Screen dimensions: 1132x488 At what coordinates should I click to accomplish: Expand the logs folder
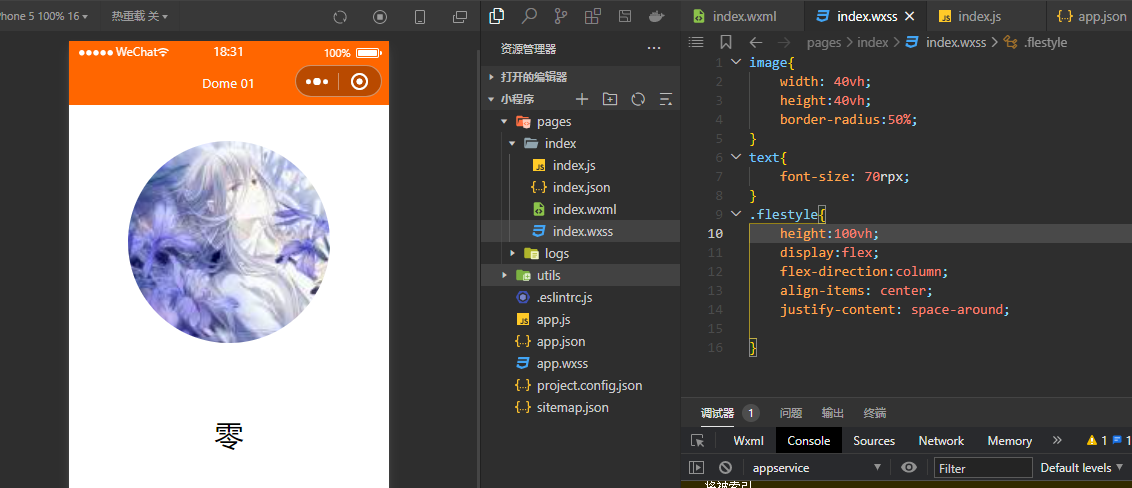point(512,253)
